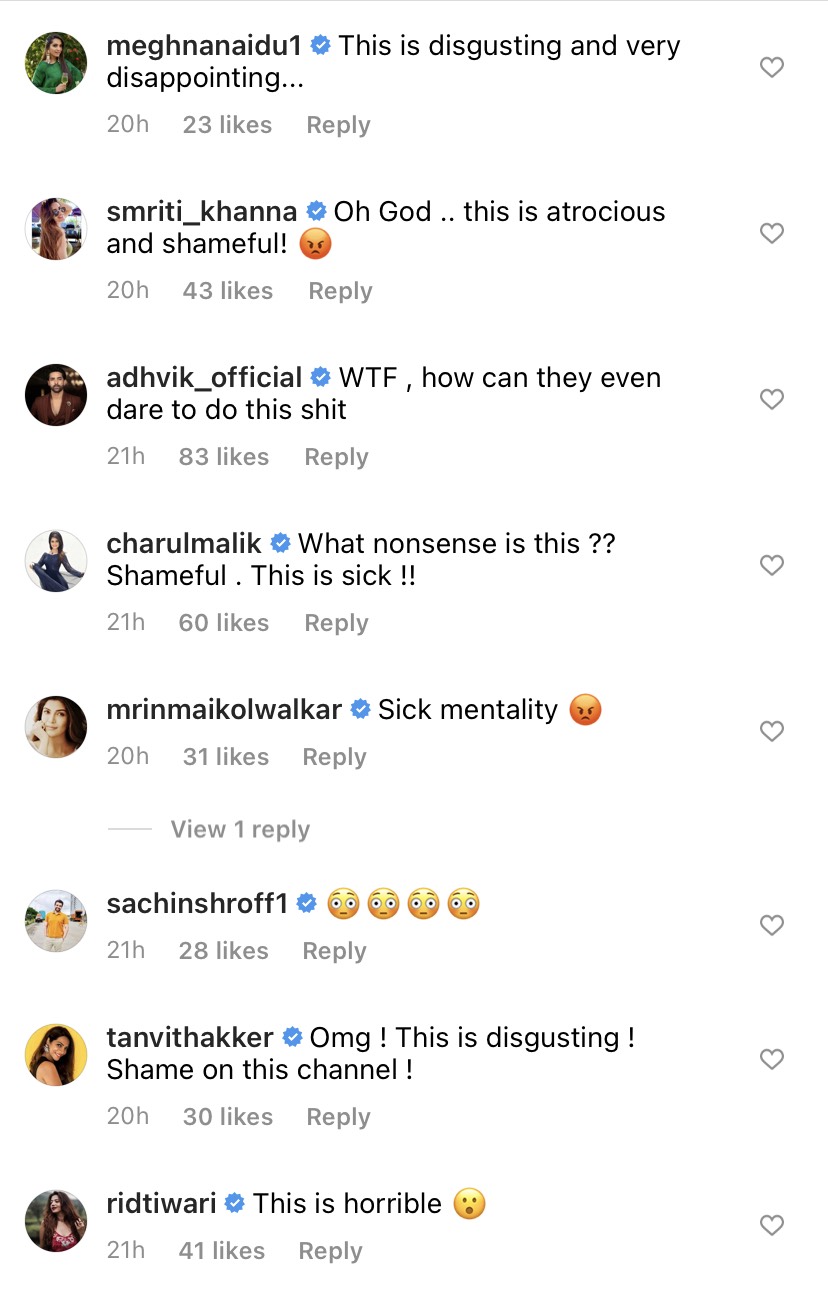Image resolution: width=828 pixels, height=1291 pixels.
Task: Reply to tanvithakker's comment
Action: (x=338, y=1117)
